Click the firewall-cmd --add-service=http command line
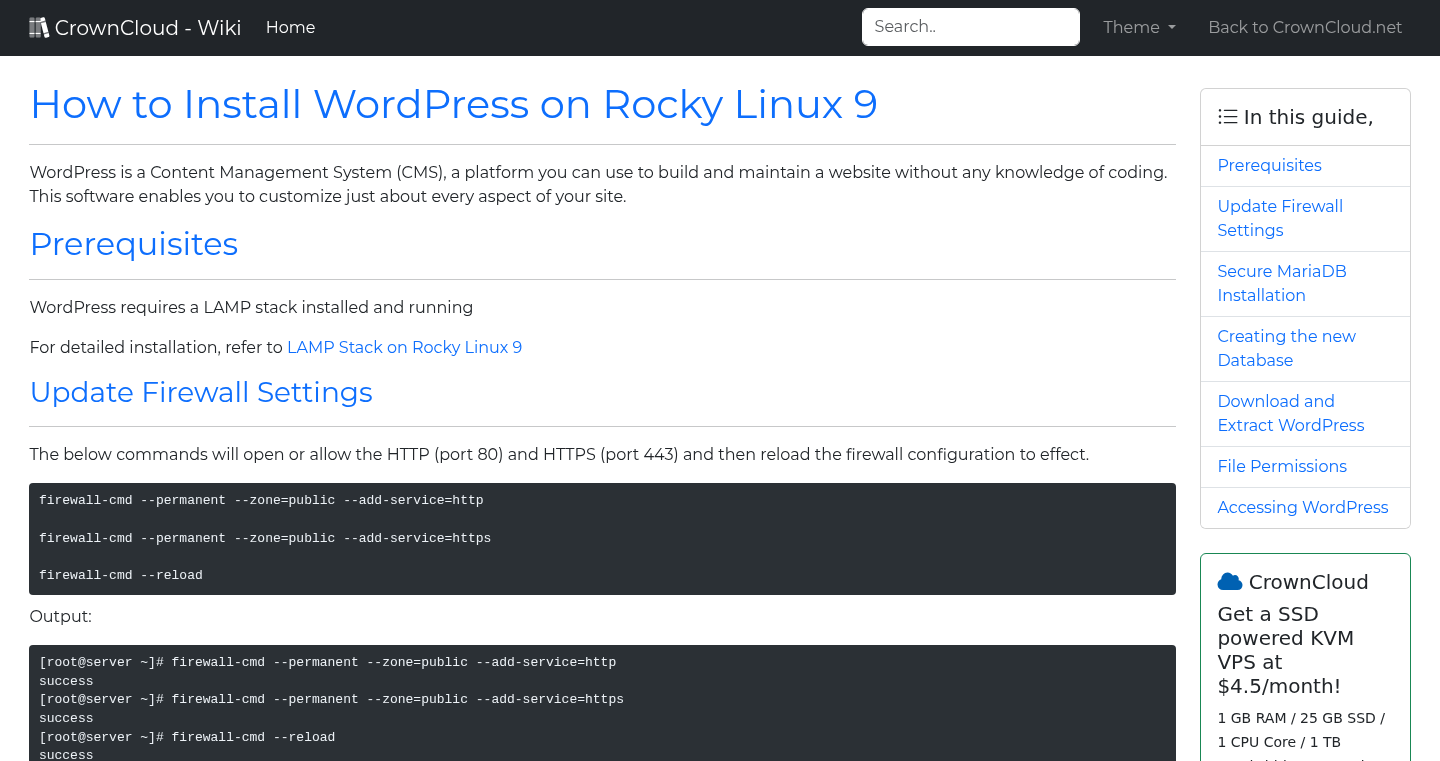The height and width of the screenshot is (761, 1440). 261,500
